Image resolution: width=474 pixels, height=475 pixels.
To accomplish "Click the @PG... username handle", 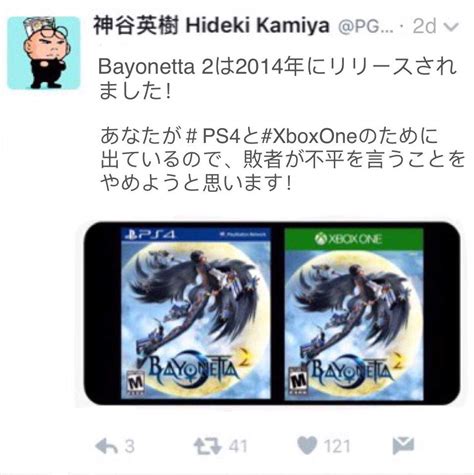I will [366, 27].
